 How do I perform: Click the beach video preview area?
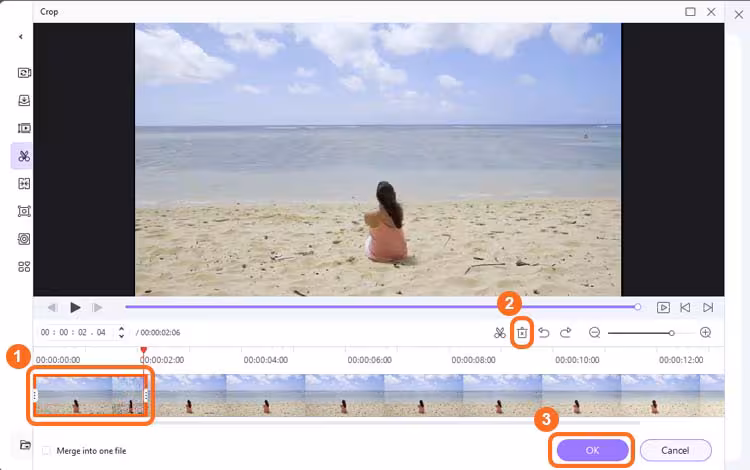pos(378,159)
